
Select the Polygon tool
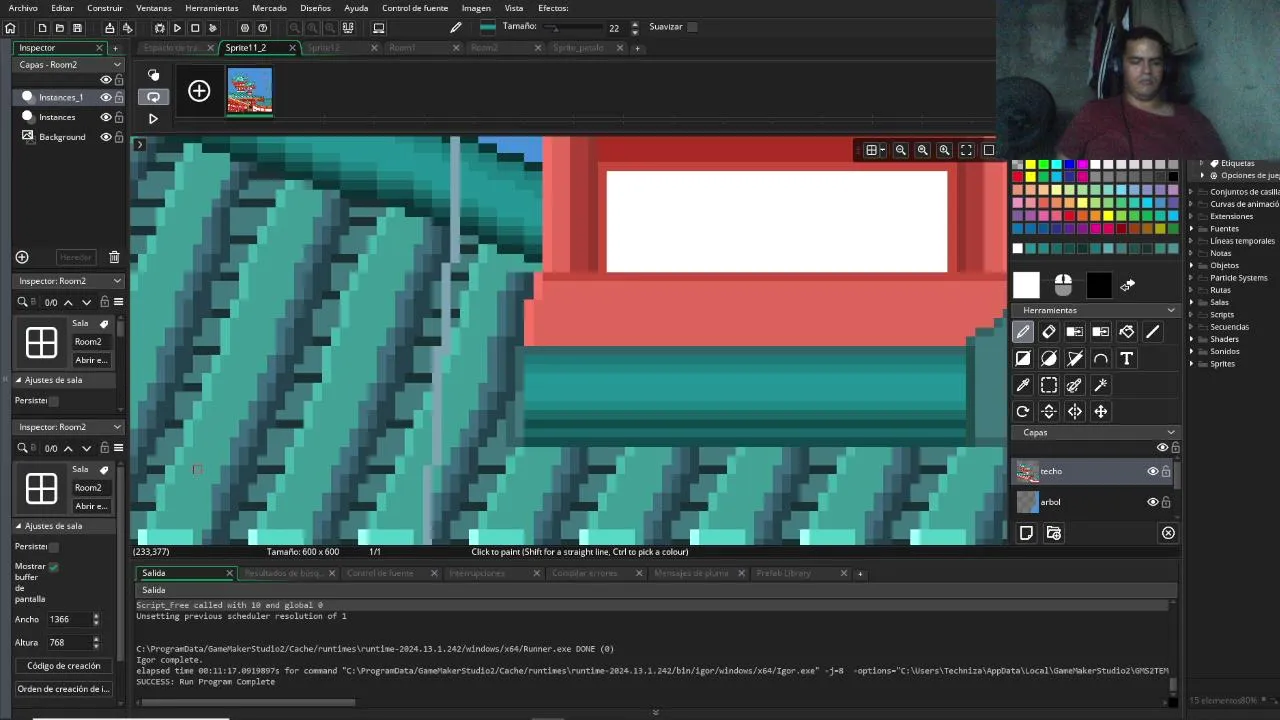(1074, 358)
